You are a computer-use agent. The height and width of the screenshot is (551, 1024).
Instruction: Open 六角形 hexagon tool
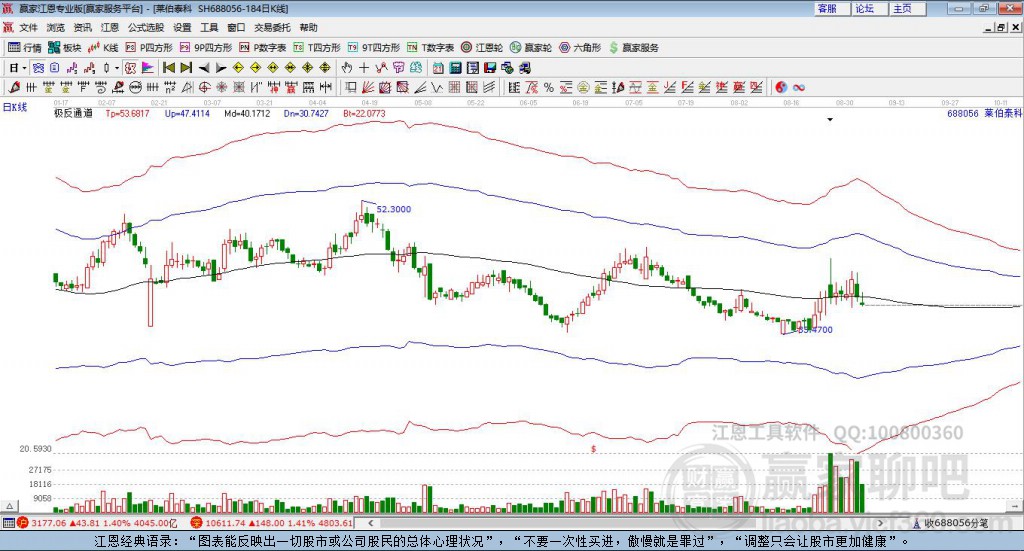pyautogui.click(x=580, y=48)
